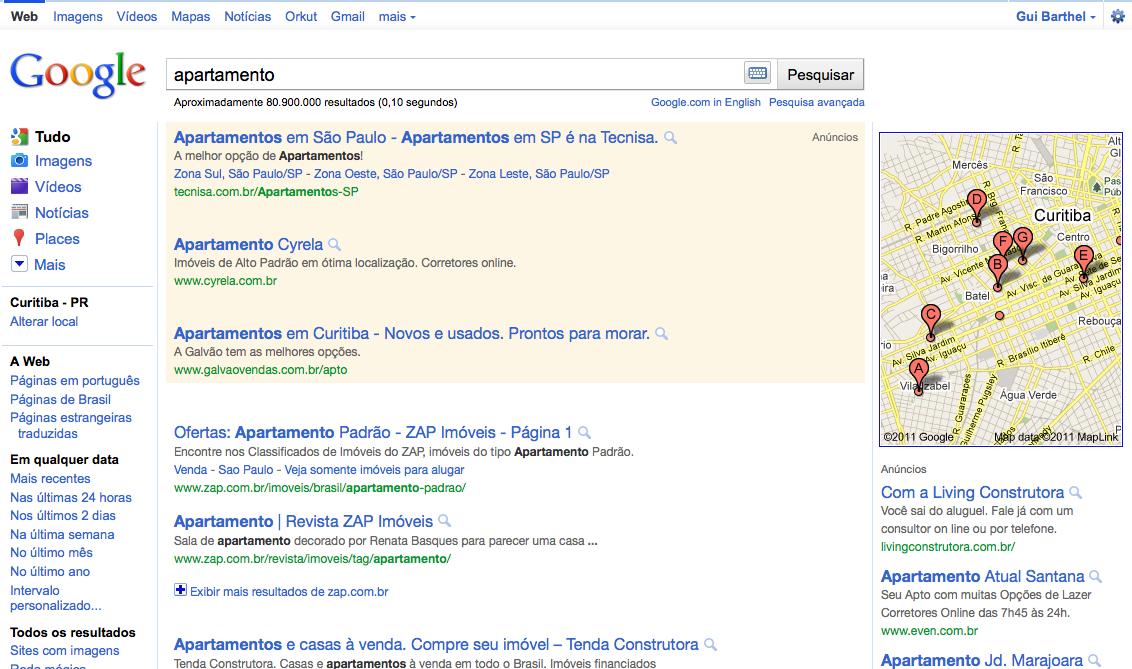Preview magnifier beside ZAP Imóveis Página 1
1132x669 pixels.
coord(585,432)
